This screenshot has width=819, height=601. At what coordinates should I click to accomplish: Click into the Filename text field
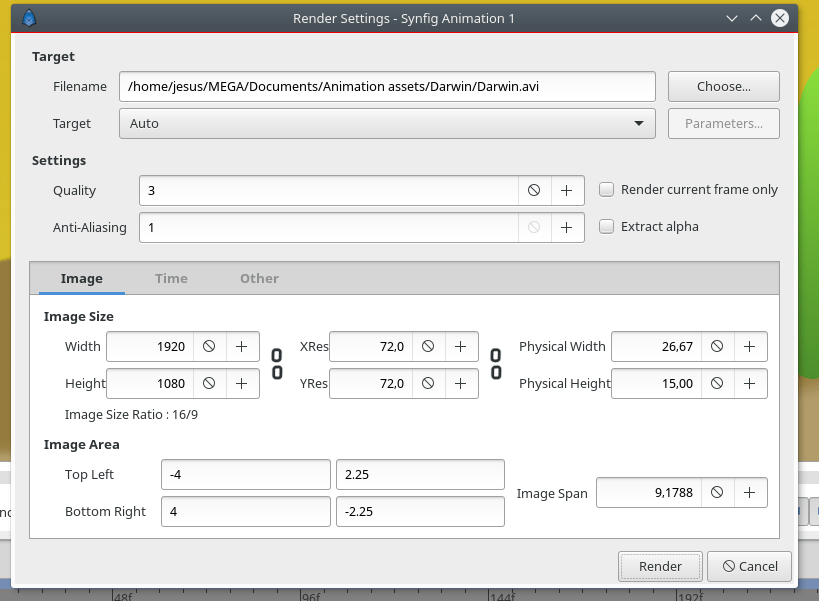[387, 87]
